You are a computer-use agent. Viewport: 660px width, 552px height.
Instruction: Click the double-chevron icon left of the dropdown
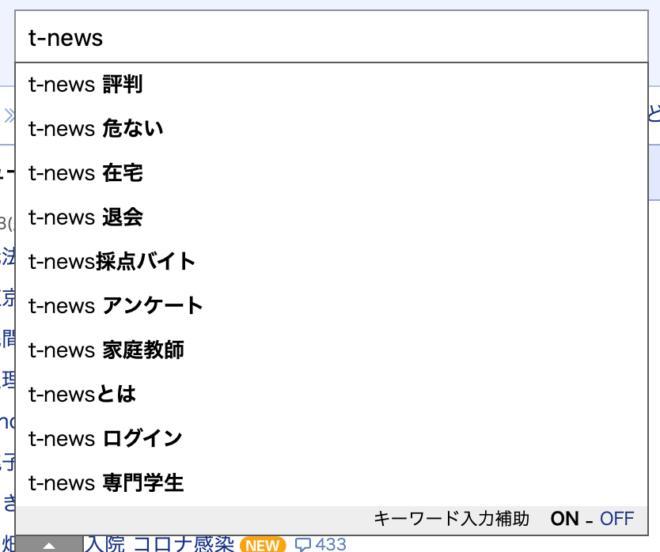click(9, 113)
